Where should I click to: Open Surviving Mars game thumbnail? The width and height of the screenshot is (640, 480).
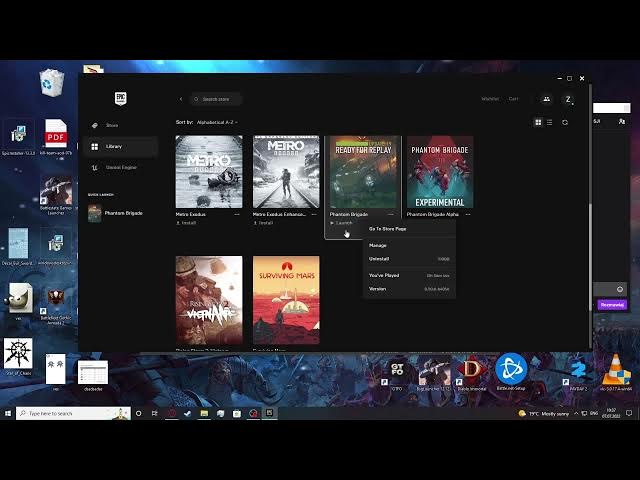click(286, 300)
